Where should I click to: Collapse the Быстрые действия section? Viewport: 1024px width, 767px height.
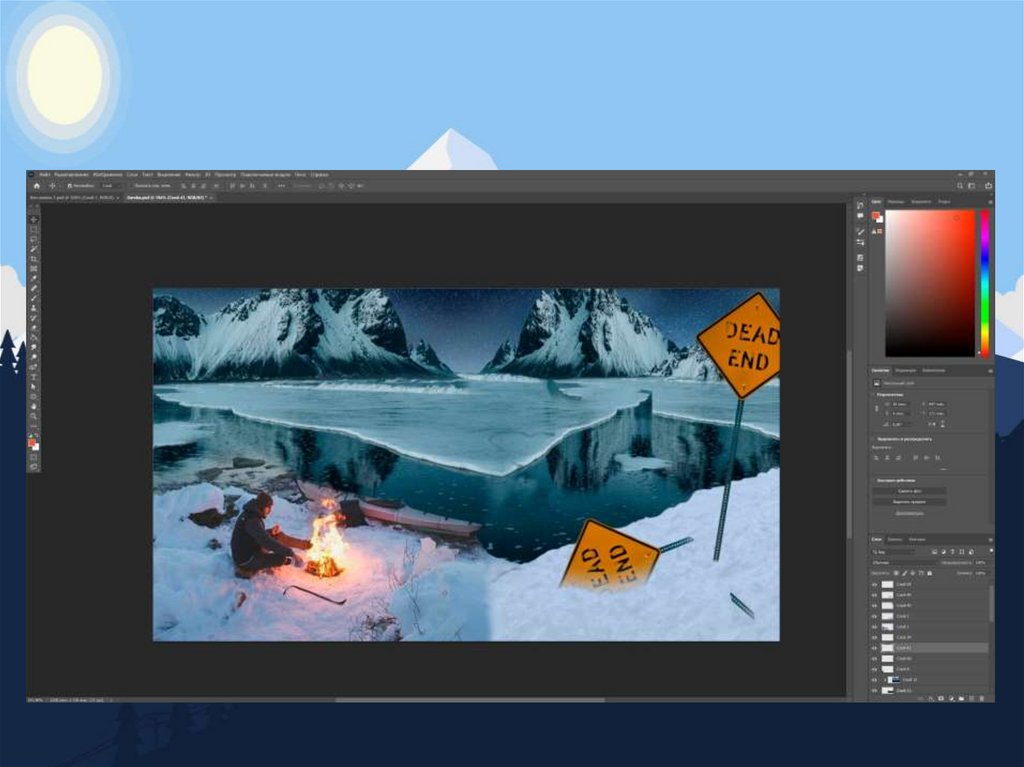(x=874, y=480)
